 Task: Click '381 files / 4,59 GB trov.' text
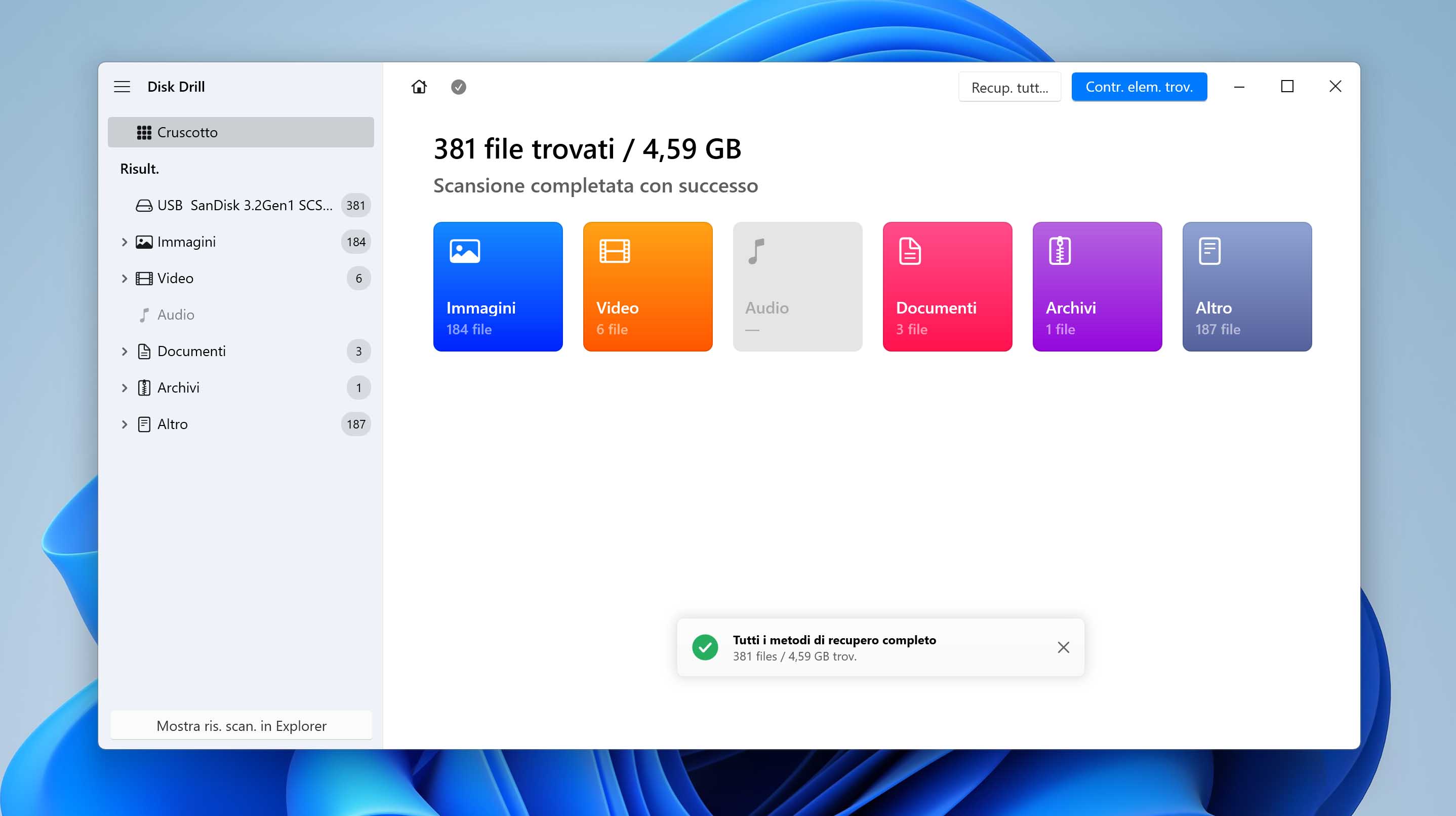point(795,656)
